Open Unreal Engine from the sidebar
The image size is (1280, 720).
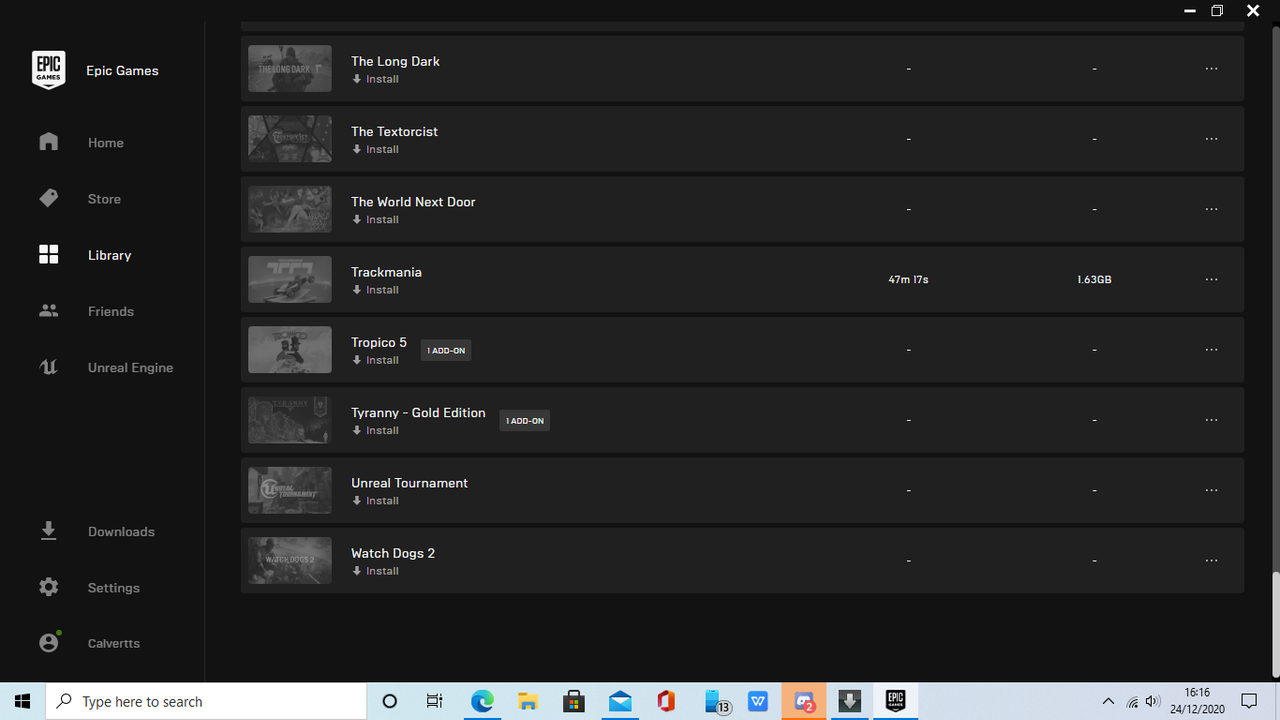106,367
